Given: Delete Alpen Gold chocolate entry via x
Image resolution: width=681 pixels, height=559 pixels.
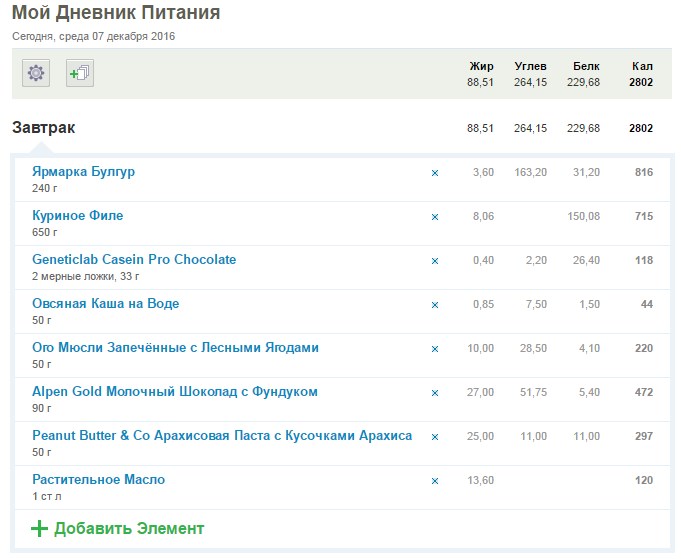Looking at the screenshot, I should [434, 393].
